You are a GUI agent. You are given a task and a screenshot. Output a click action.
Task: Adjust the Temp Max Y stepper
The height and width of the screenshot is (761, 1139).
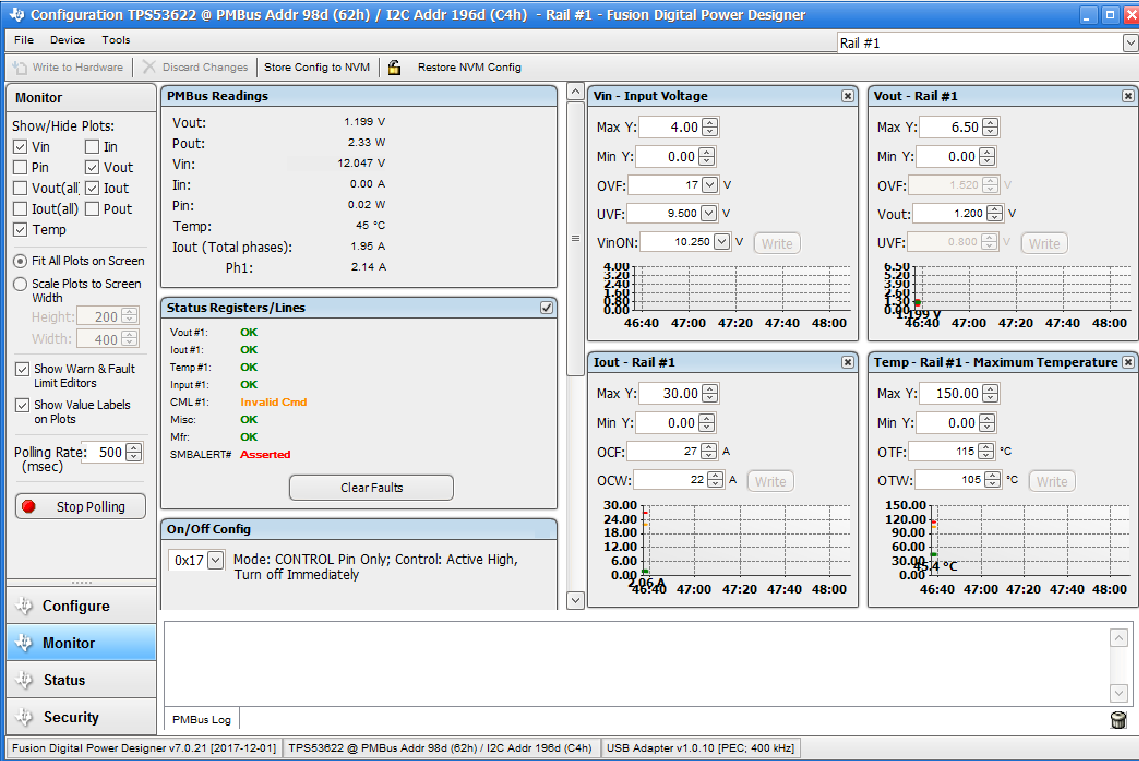click(990, 394)
